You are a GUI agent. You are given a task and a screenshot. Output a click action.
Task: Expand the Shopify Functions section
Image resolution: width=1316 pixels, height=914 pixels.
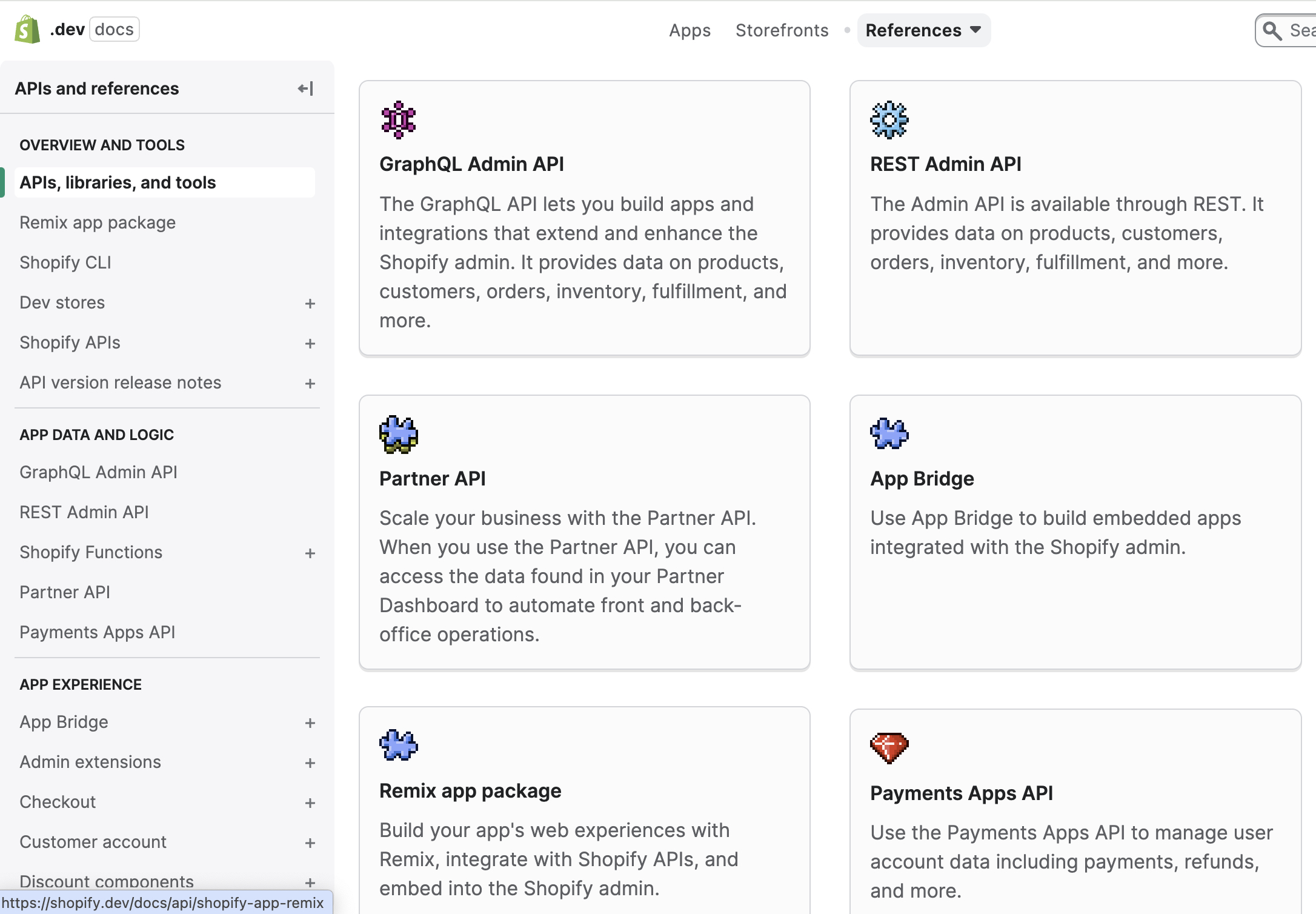(x=310, y=553)
